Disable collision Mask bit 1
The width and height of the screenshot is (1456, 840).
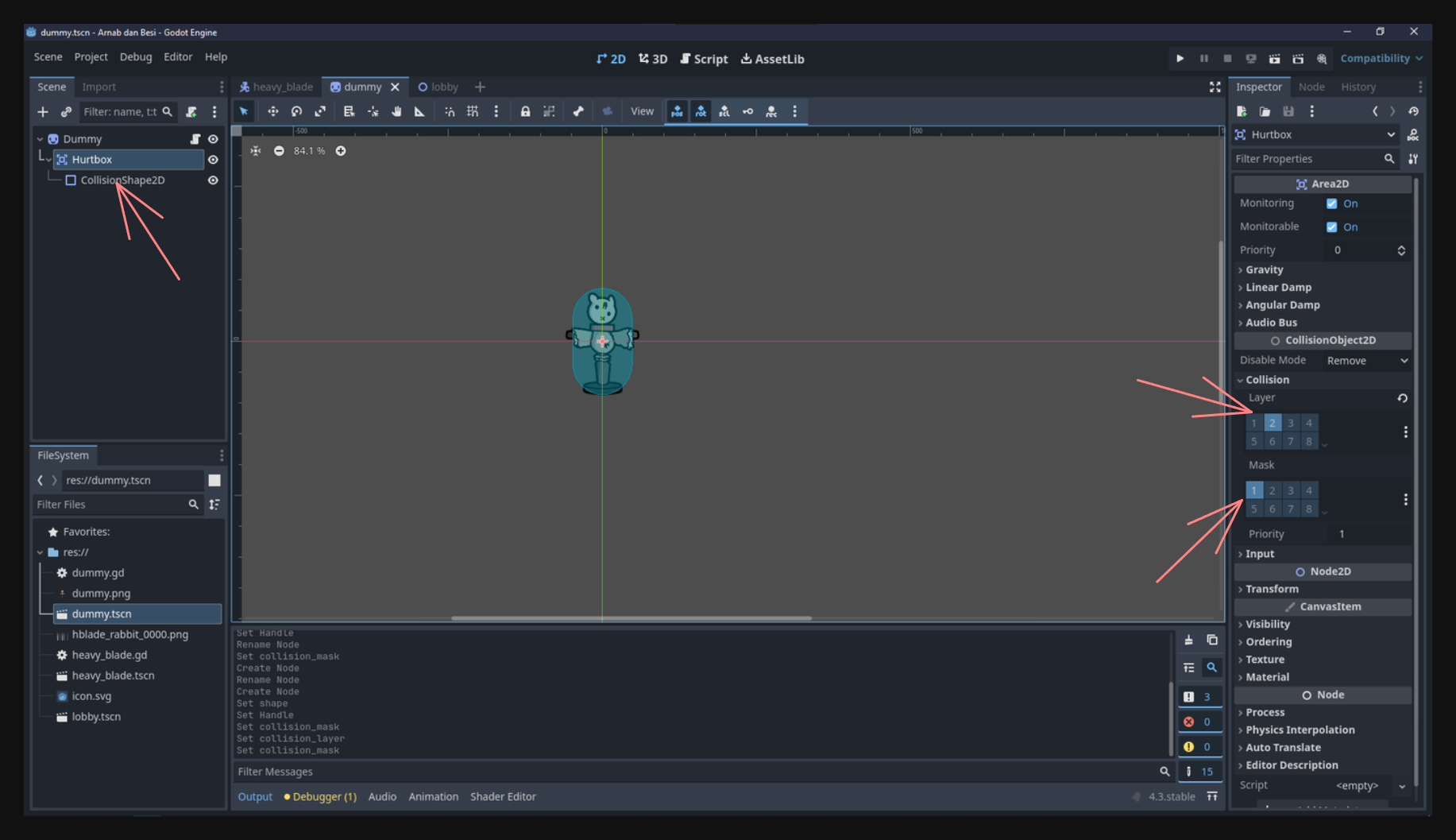point(1254,490)
